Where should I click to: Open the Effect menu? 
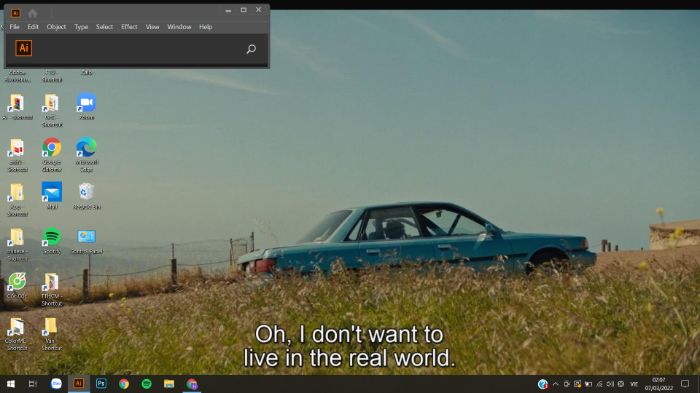(129, 27)
